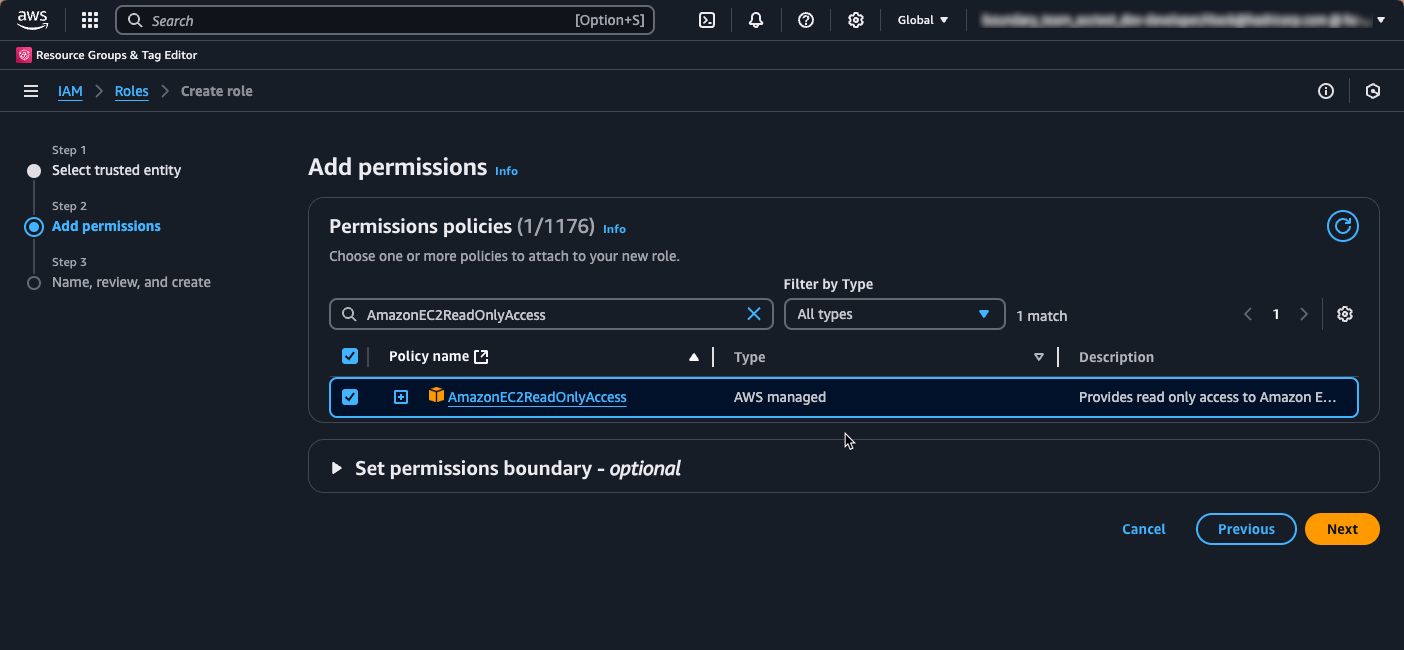Click the Description column header
1404x650 pixels.
click(x=1116, y=357)
